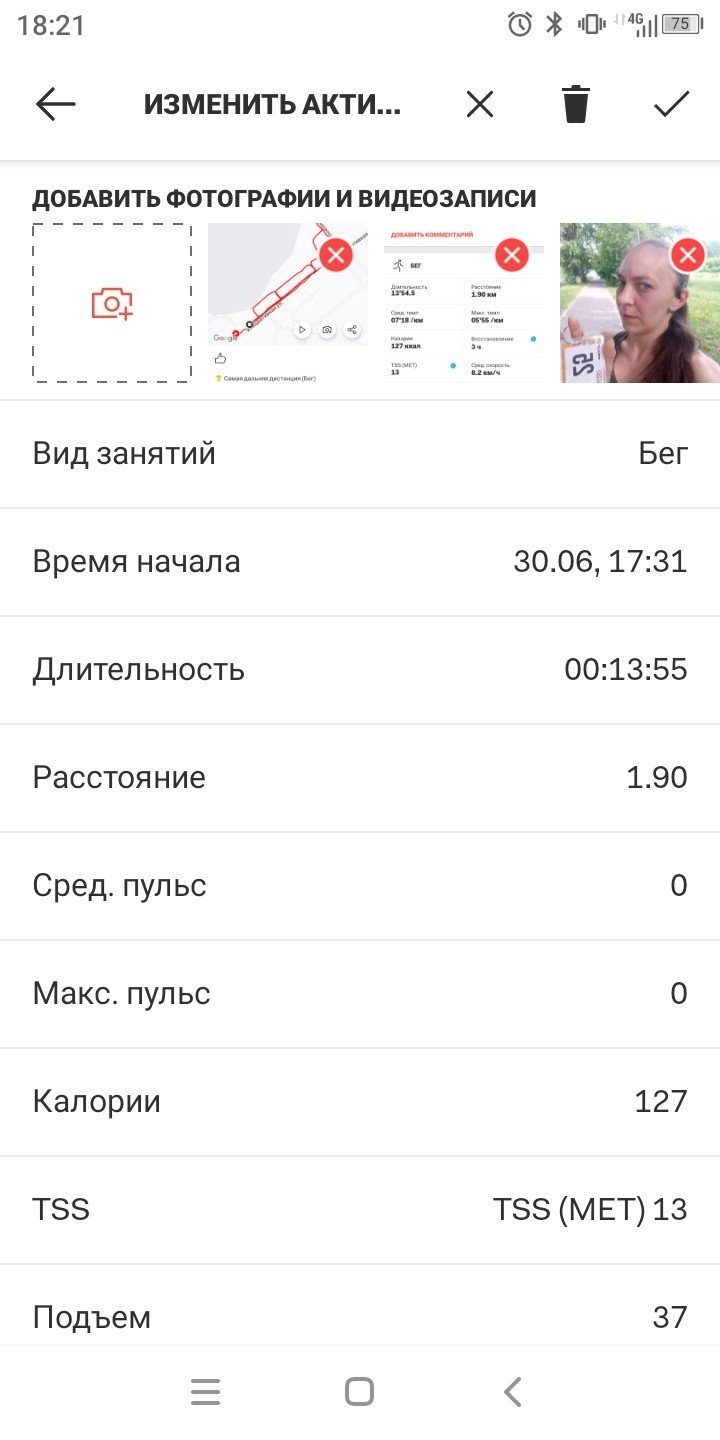
Task: Tap the Android home navigation button
Action: pos(359,1392)
